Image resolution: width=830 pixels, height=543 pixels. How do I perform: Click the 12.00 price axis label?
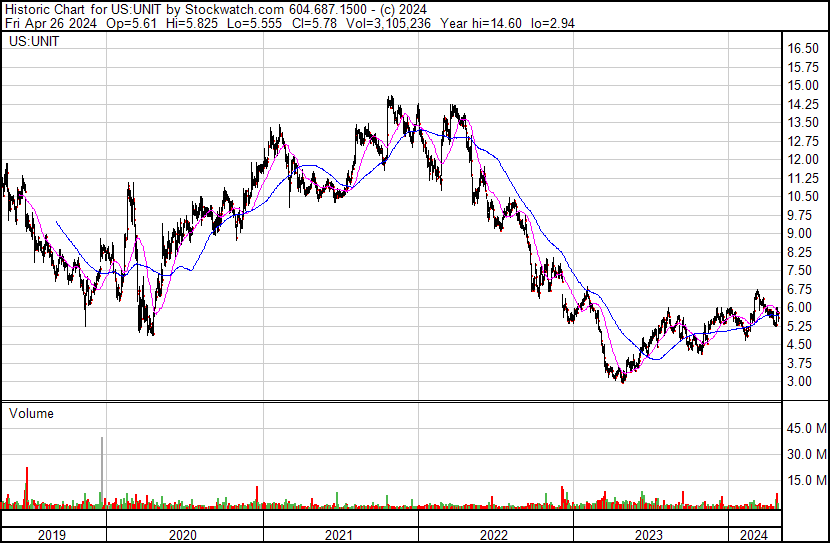[x=802, y=160]
